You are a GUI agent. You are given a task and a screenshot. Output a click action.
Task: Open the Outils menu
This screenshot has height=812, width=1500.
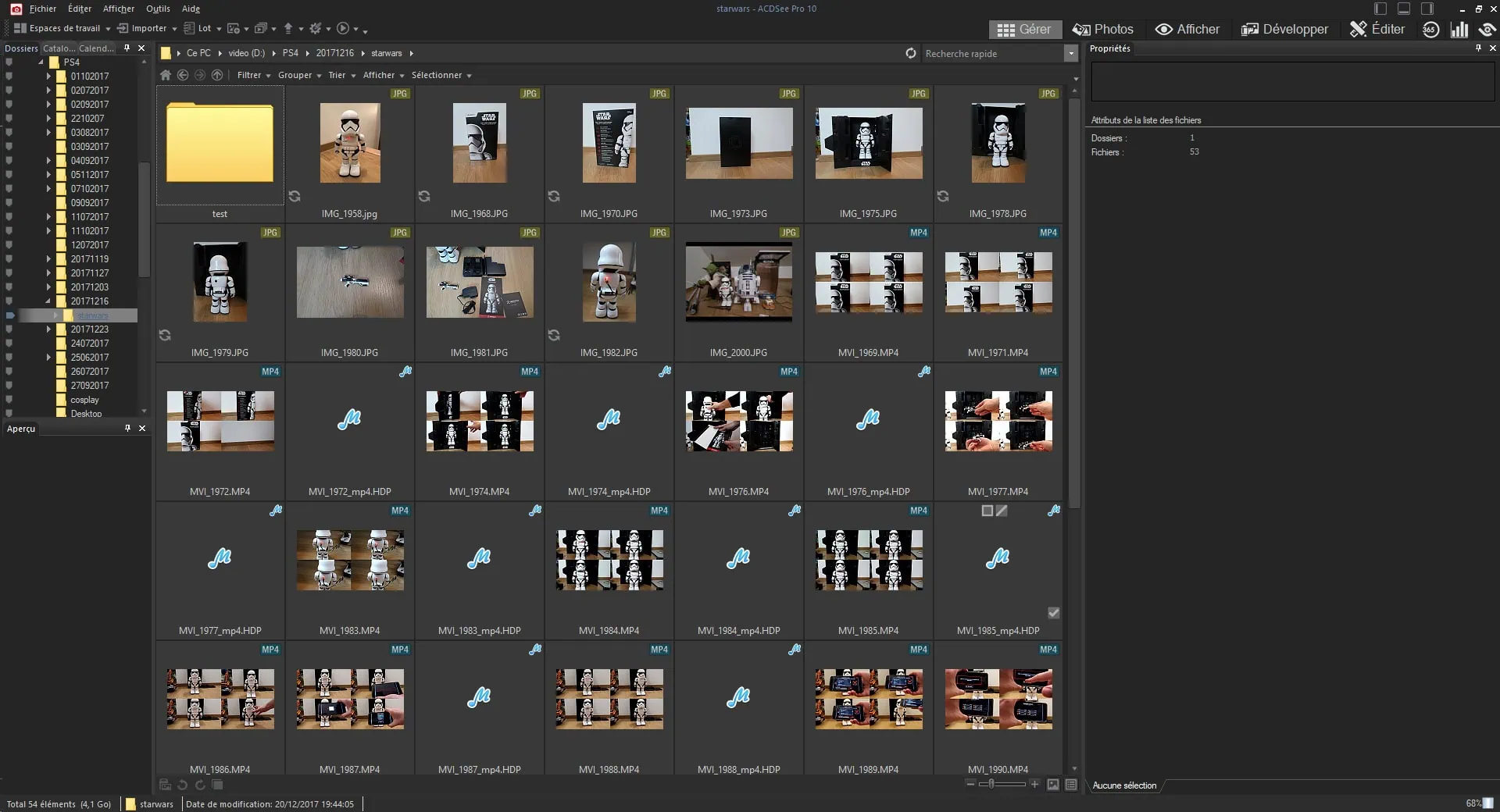pos(158,9)
